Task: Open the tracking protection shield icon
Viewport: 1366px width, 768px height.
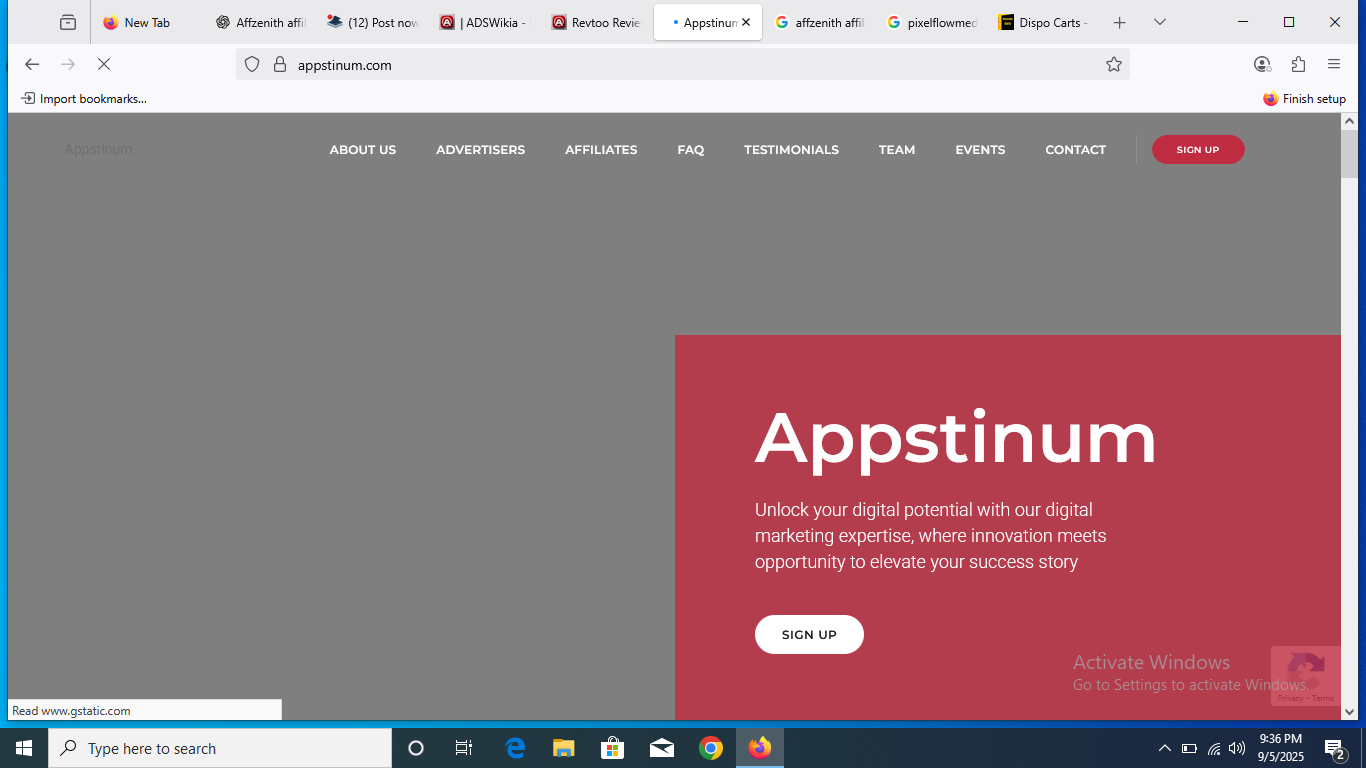Action: coord(252,65)
